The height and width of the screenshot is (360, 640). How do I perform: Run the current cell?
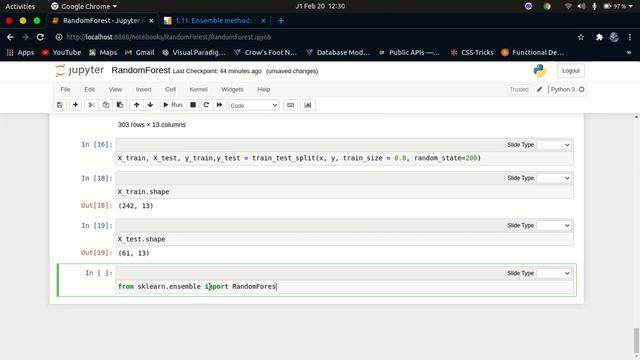click(x=173, y=105)
